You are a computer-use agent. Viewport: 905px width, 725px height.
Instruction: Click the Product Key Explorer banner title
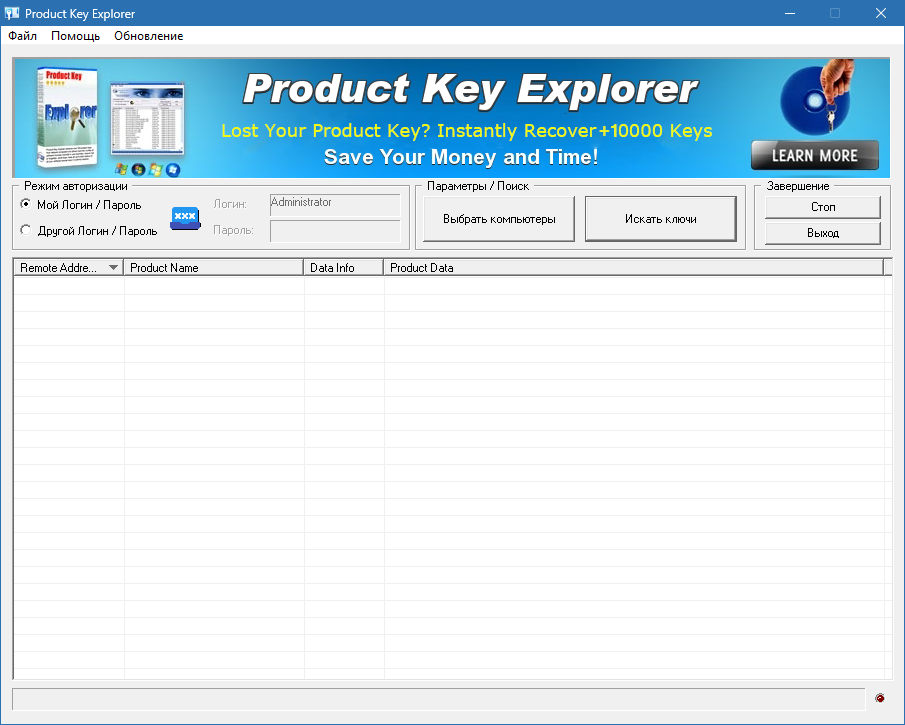pos(470,89)
